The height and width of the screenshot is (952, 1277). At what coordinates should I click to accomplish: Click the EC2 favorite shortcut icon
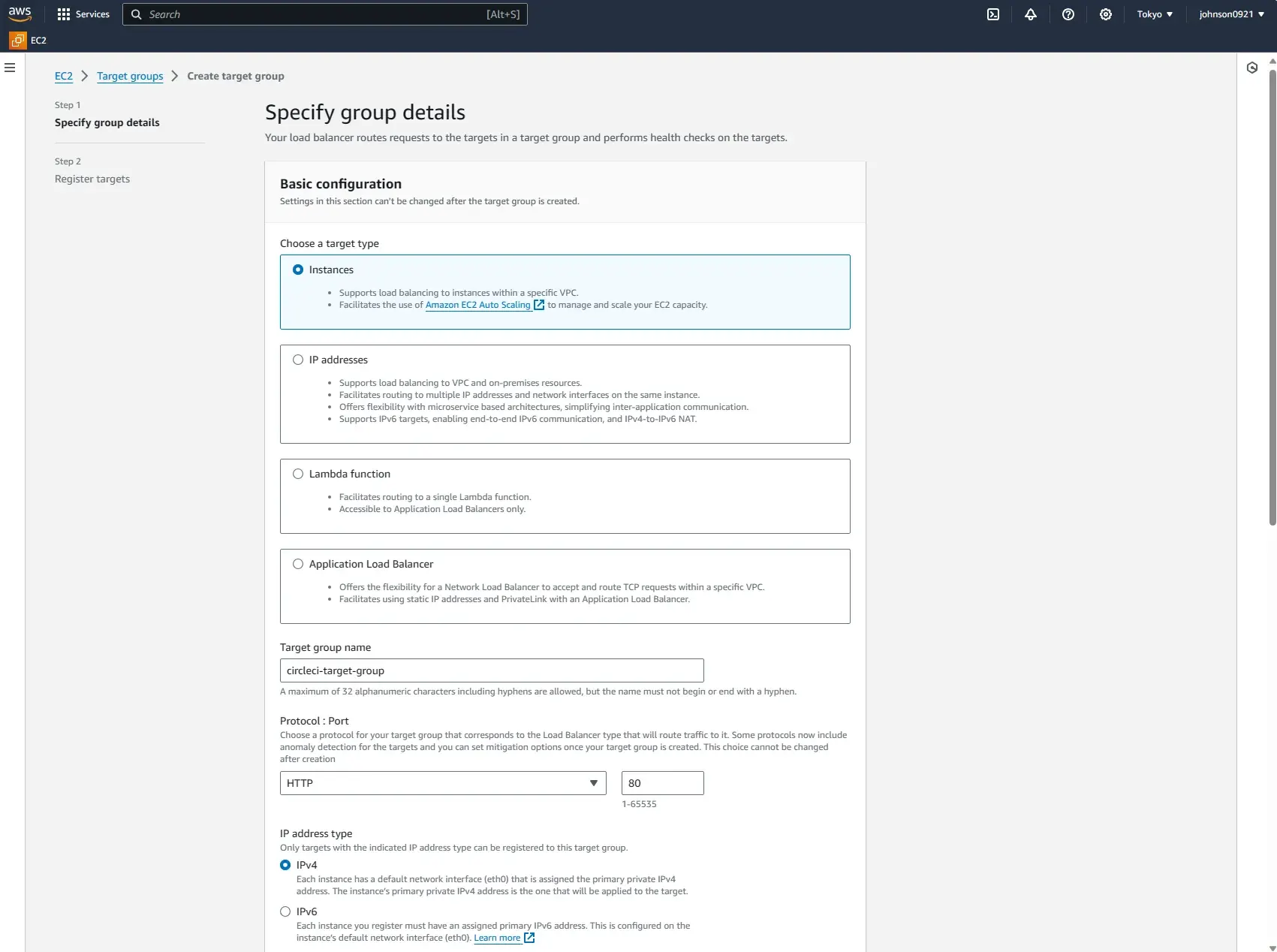[17, 41]
